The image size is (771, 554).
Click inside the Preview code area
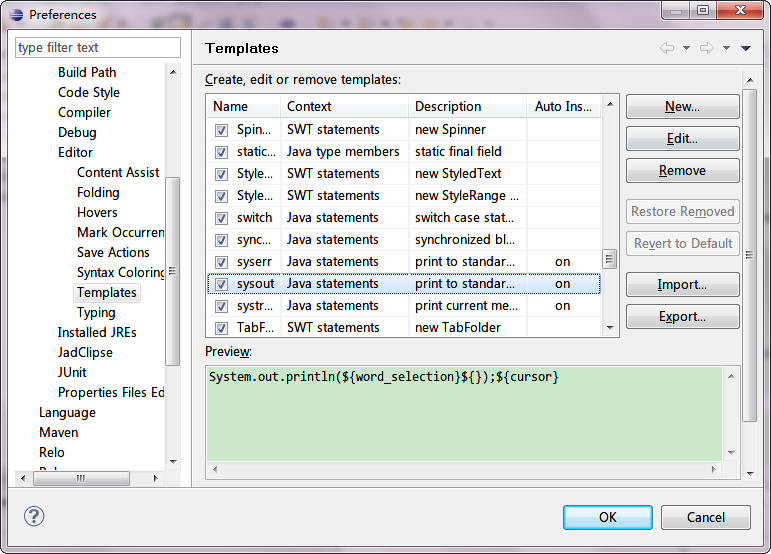464,414
